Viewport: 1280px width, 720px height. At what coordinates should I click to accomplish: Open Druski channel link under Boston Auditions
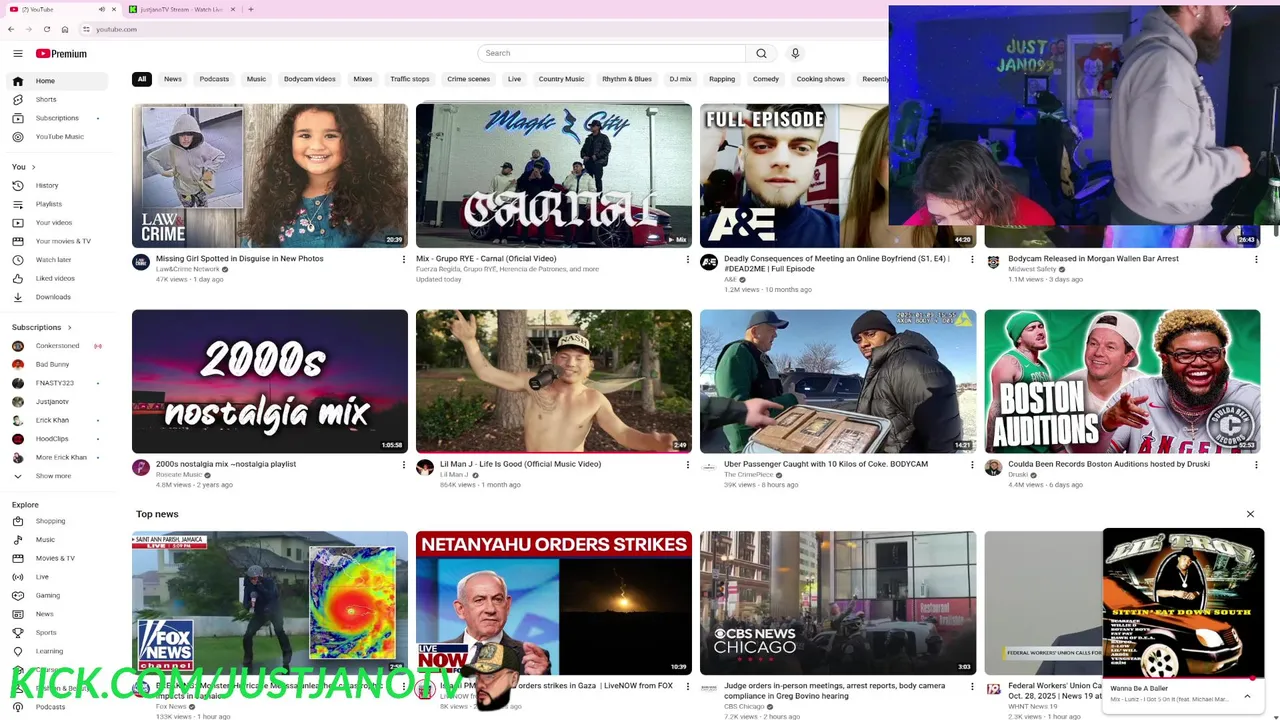click(x=1018, y=475)
